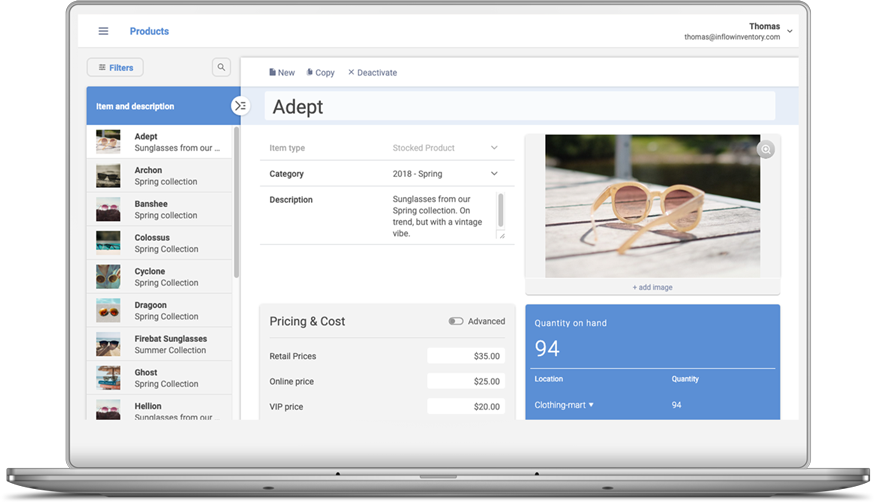Screen dimensions: 874x502
Task: Click the add image link
Action: (x=652, y=287)
